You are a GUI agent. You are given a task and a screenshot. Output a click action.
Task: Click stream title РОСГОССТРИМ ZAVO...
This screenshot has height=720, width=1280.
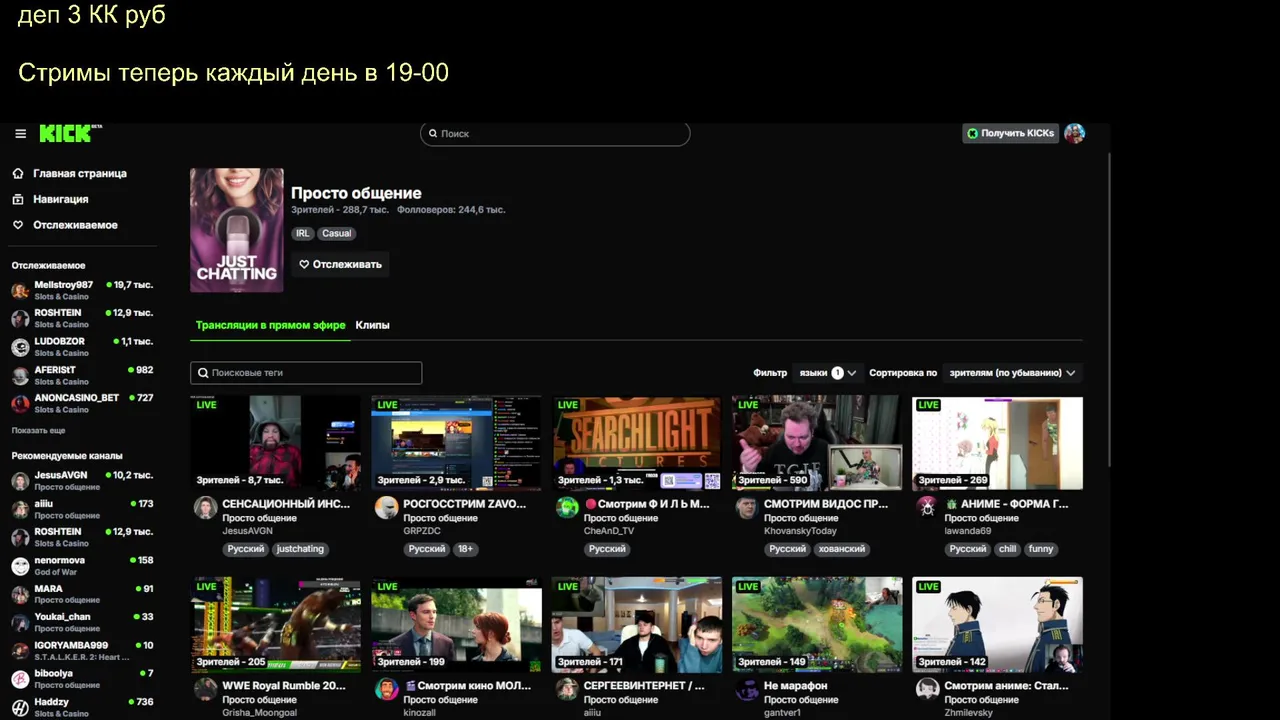click(465, 504)
